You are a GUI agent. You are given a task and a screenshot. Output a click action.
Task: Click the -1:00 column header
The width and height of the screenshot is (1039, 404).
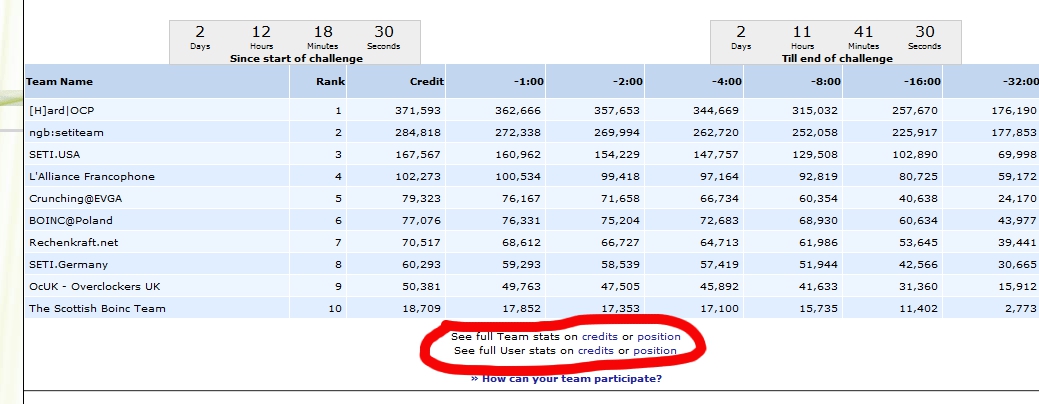point(528,81)
